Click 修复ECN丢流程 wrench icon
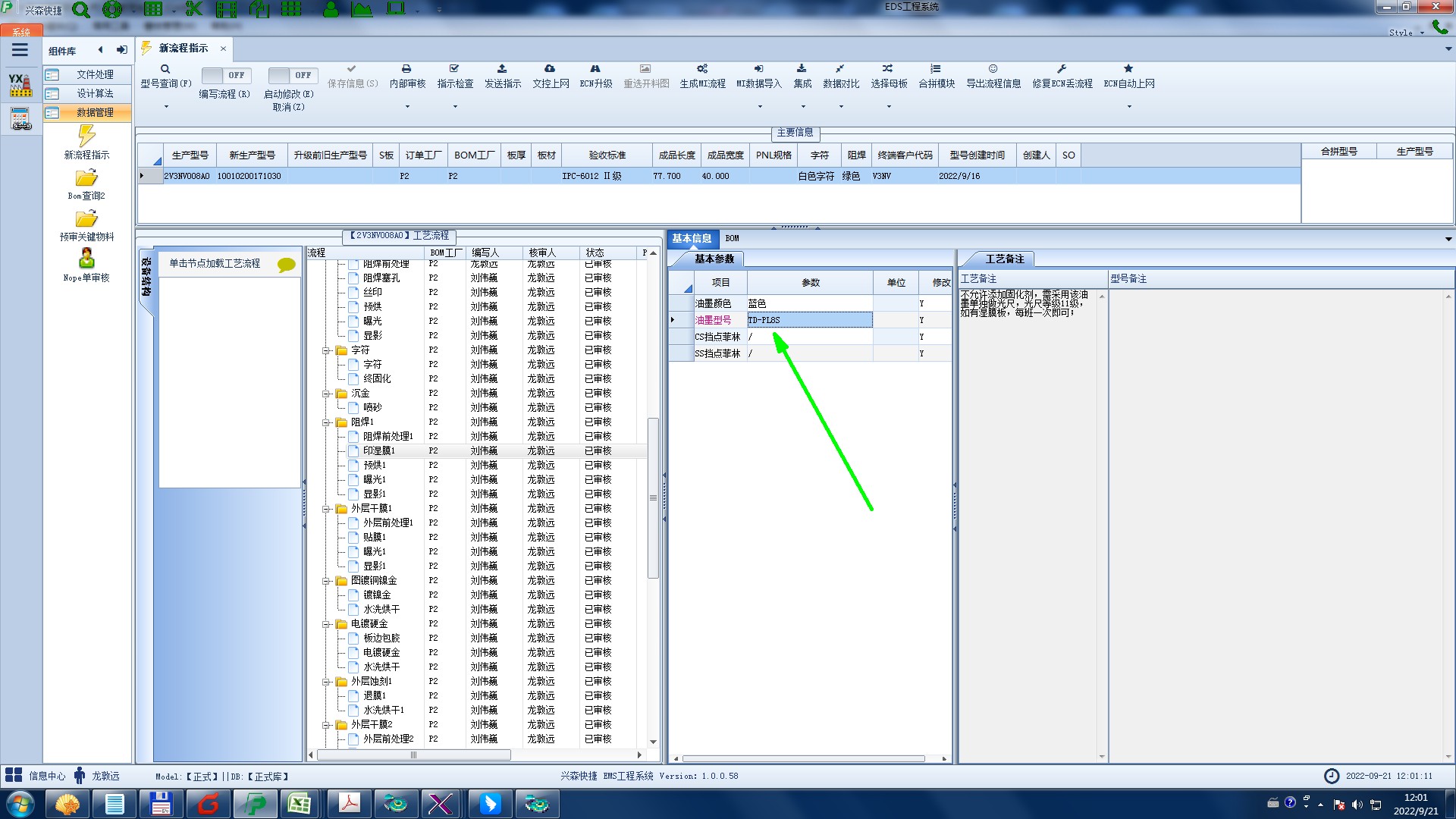 point(1062,69)
